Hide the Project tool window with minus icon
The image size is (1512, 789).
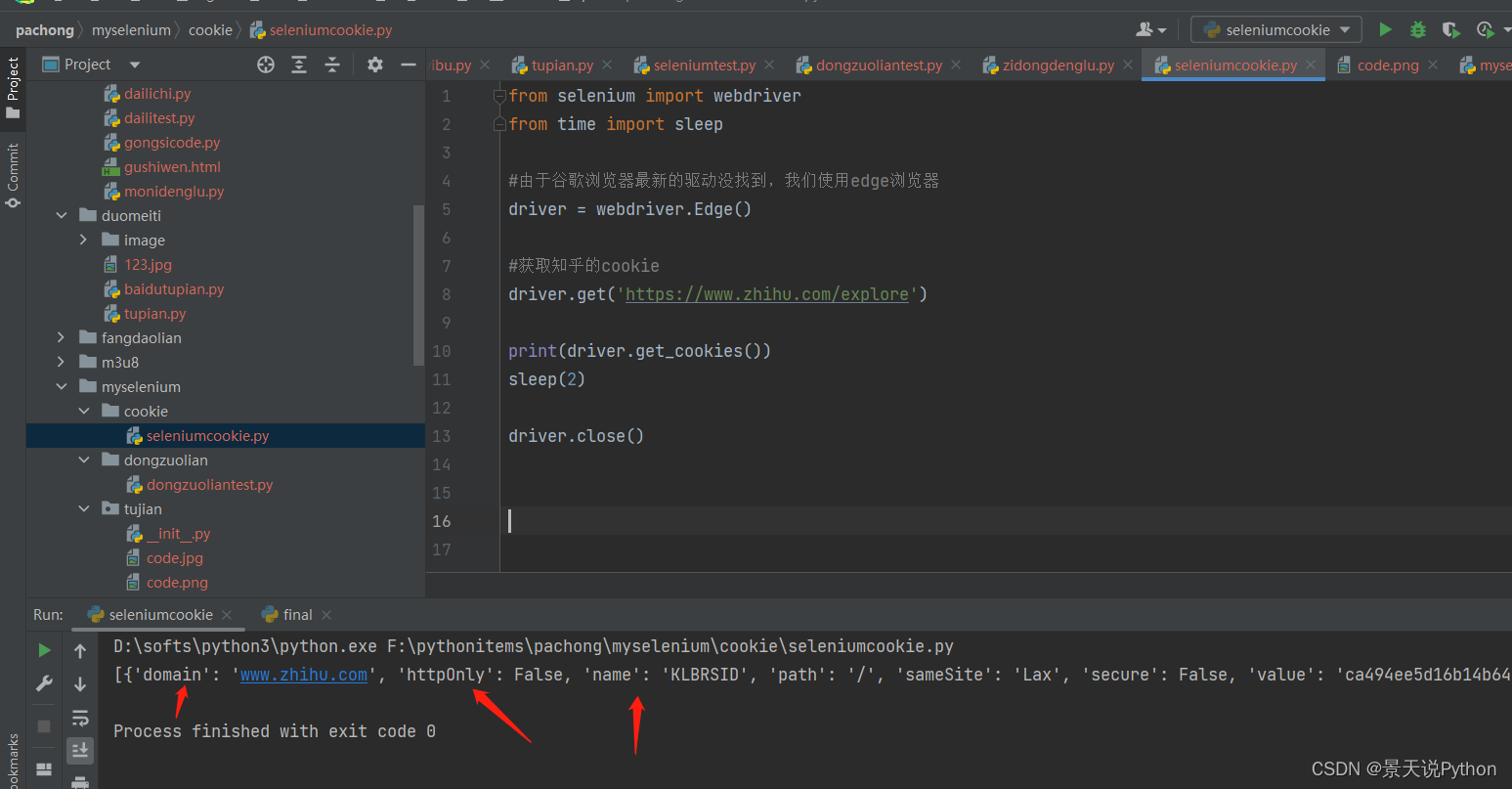[409, 65]
